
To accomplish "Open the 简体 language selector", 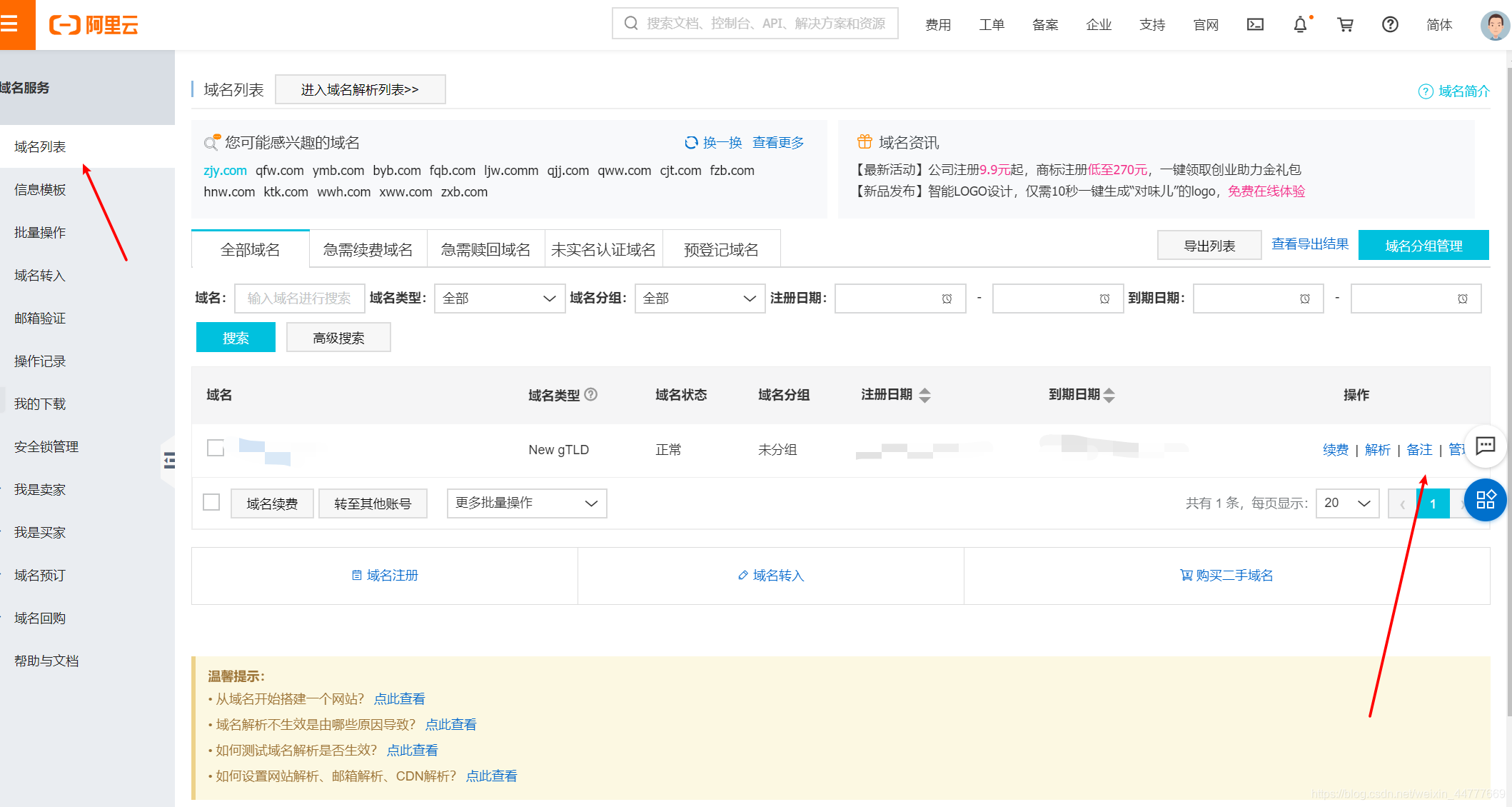I will pyautogui.click(x=1439, y=25).
